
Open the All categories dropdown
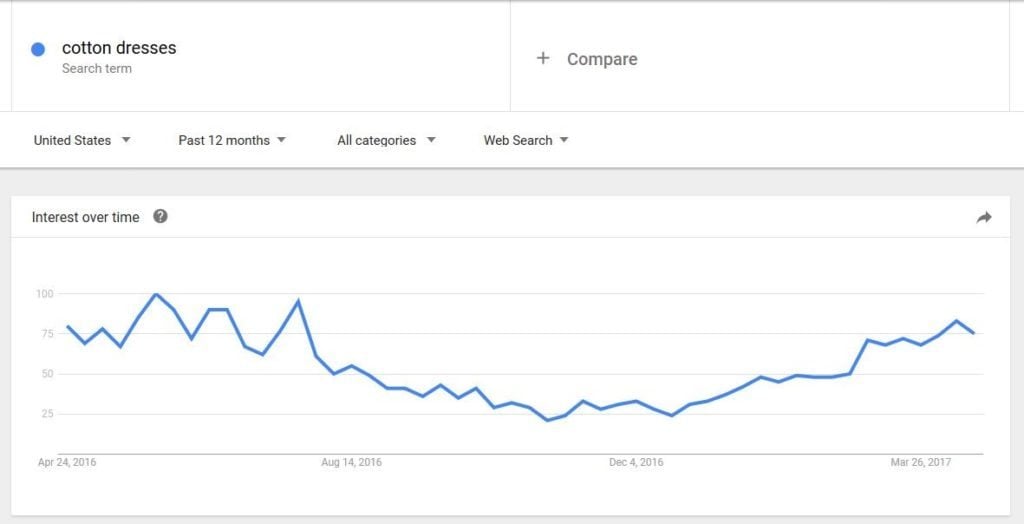pyautogui.click(x=386, y=140)
